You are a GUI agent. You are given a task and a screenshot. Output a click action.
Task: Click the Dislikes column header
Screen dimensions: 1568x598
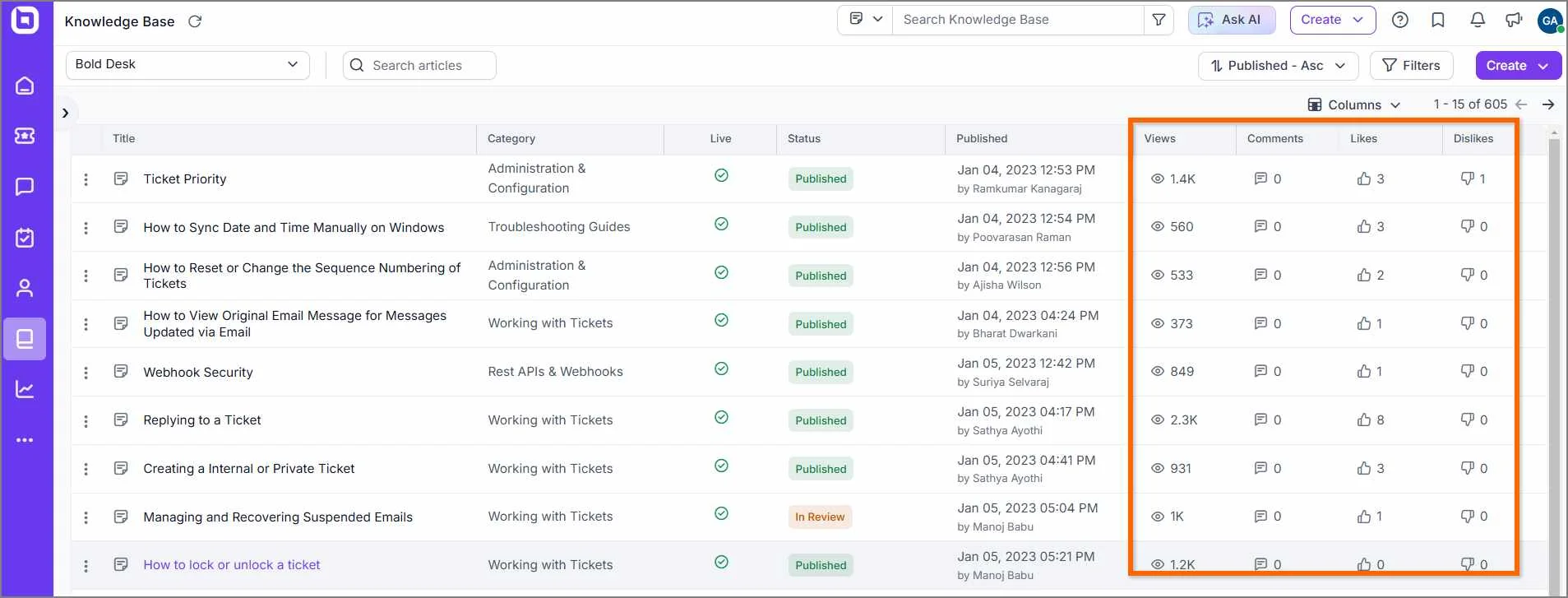tap(1473, 138)
